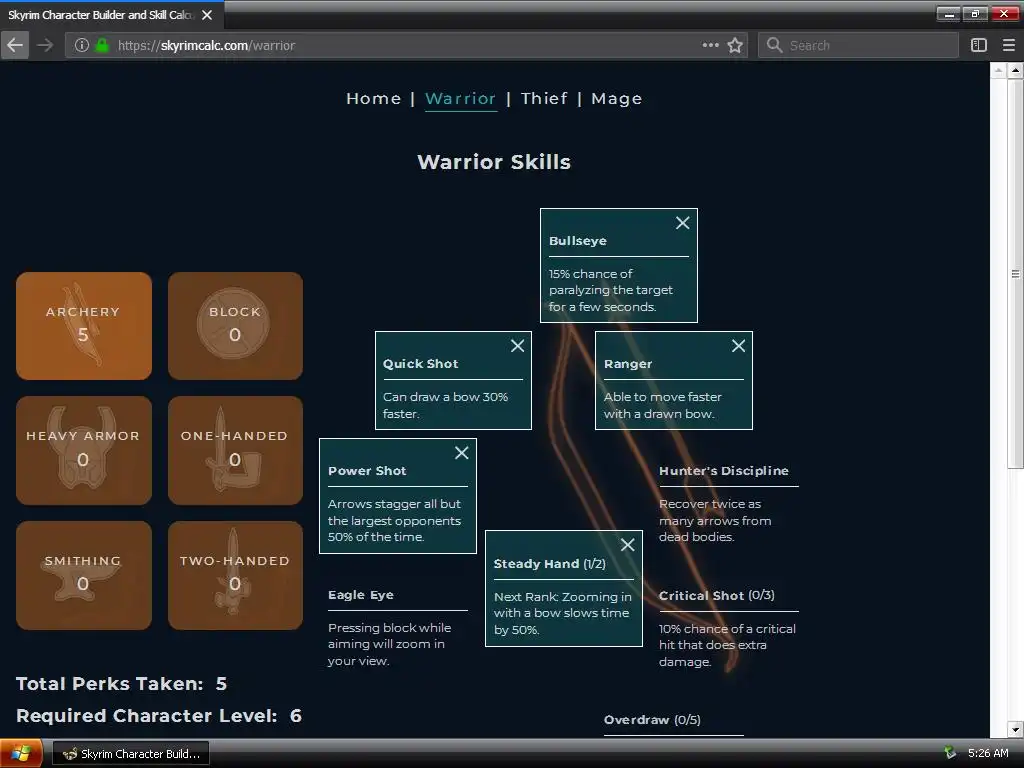
Task: Select the Archery skill tile
Action: (x=84, y=326)
